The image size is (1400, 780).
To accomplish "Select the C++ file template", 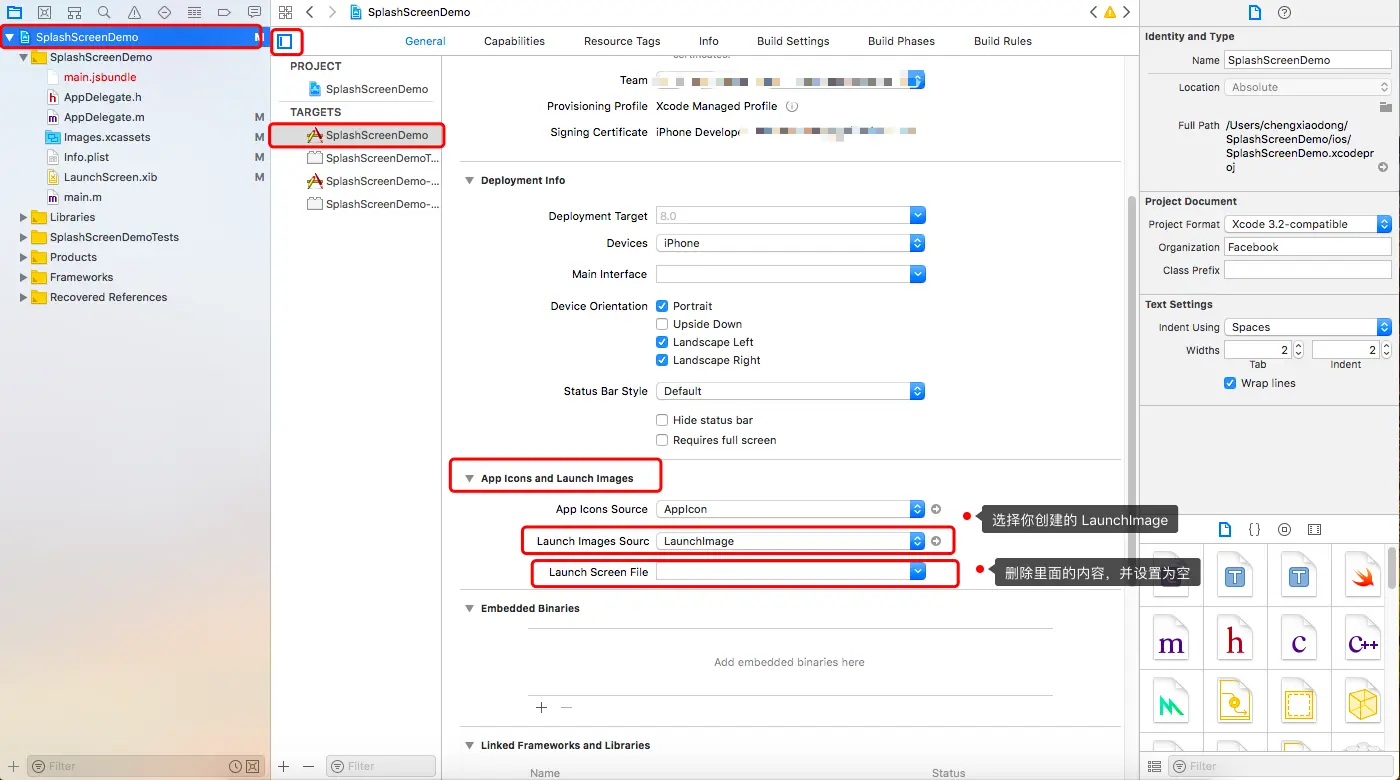I will (x=1362, y=637).
